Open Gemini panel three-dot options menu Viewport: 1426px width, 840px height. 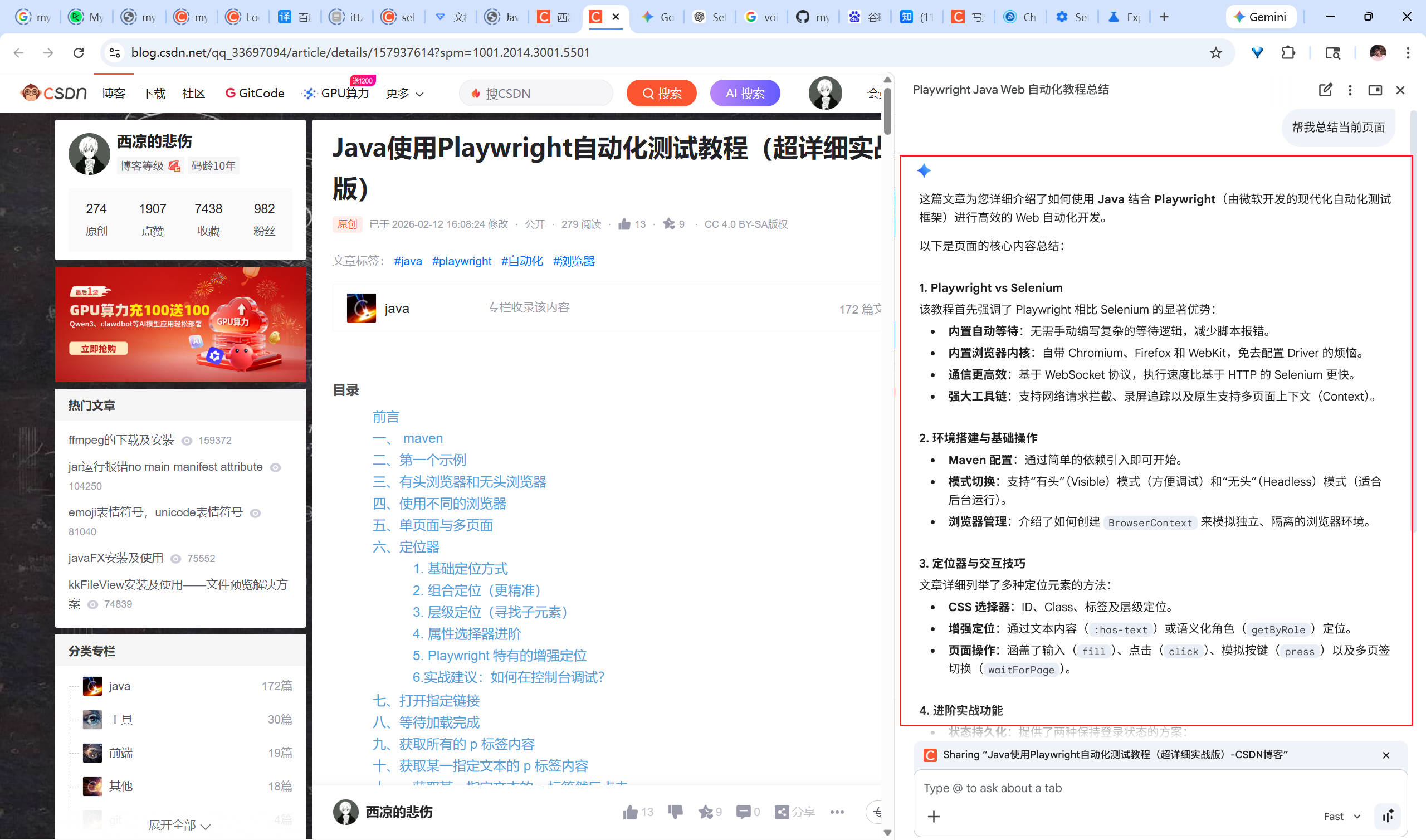point(1350,90)
